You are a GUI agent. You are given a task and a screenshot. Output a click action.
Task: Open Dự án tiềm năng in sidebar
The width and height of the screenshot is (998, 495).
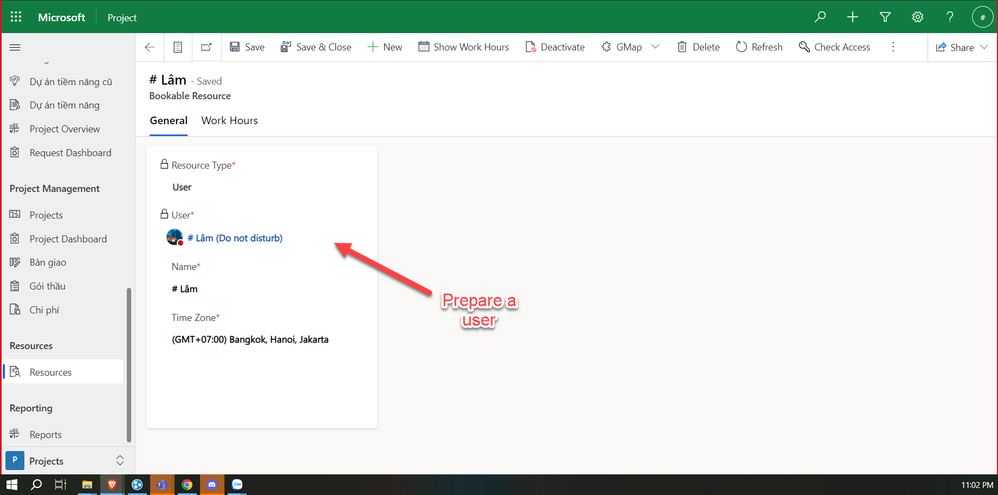tap(63, 105)
